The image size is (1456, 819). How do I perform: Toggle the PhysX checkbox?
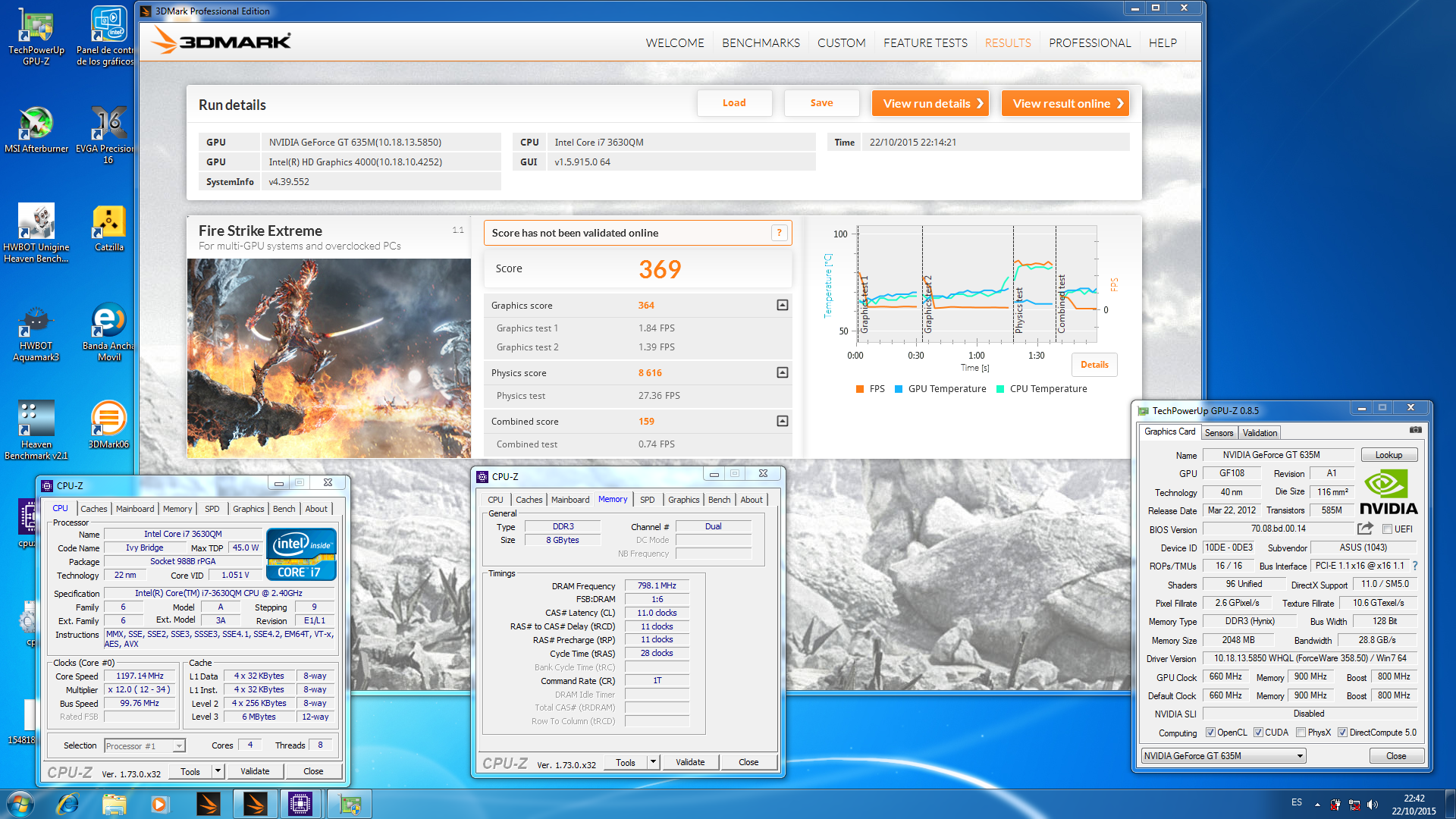[x=1301, y=733]
